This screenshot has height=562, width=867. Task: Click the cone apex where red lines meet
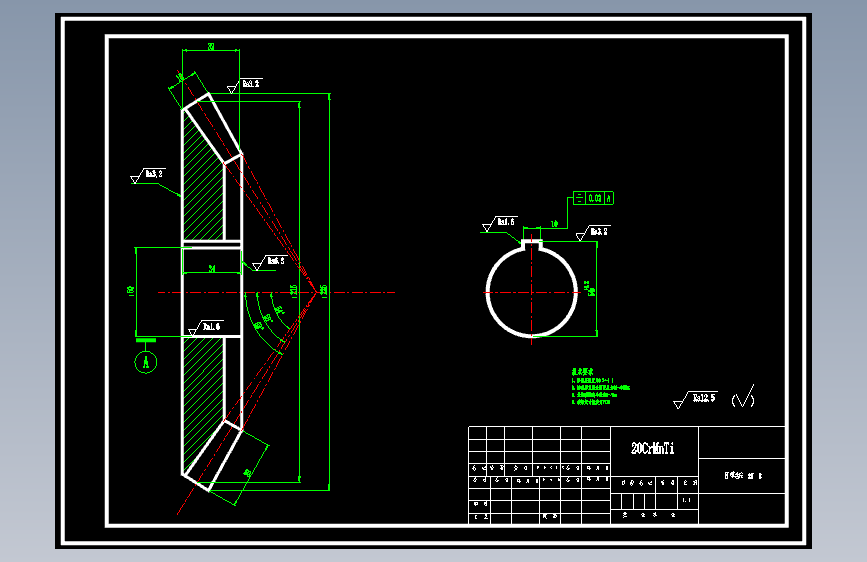point(317,292)
